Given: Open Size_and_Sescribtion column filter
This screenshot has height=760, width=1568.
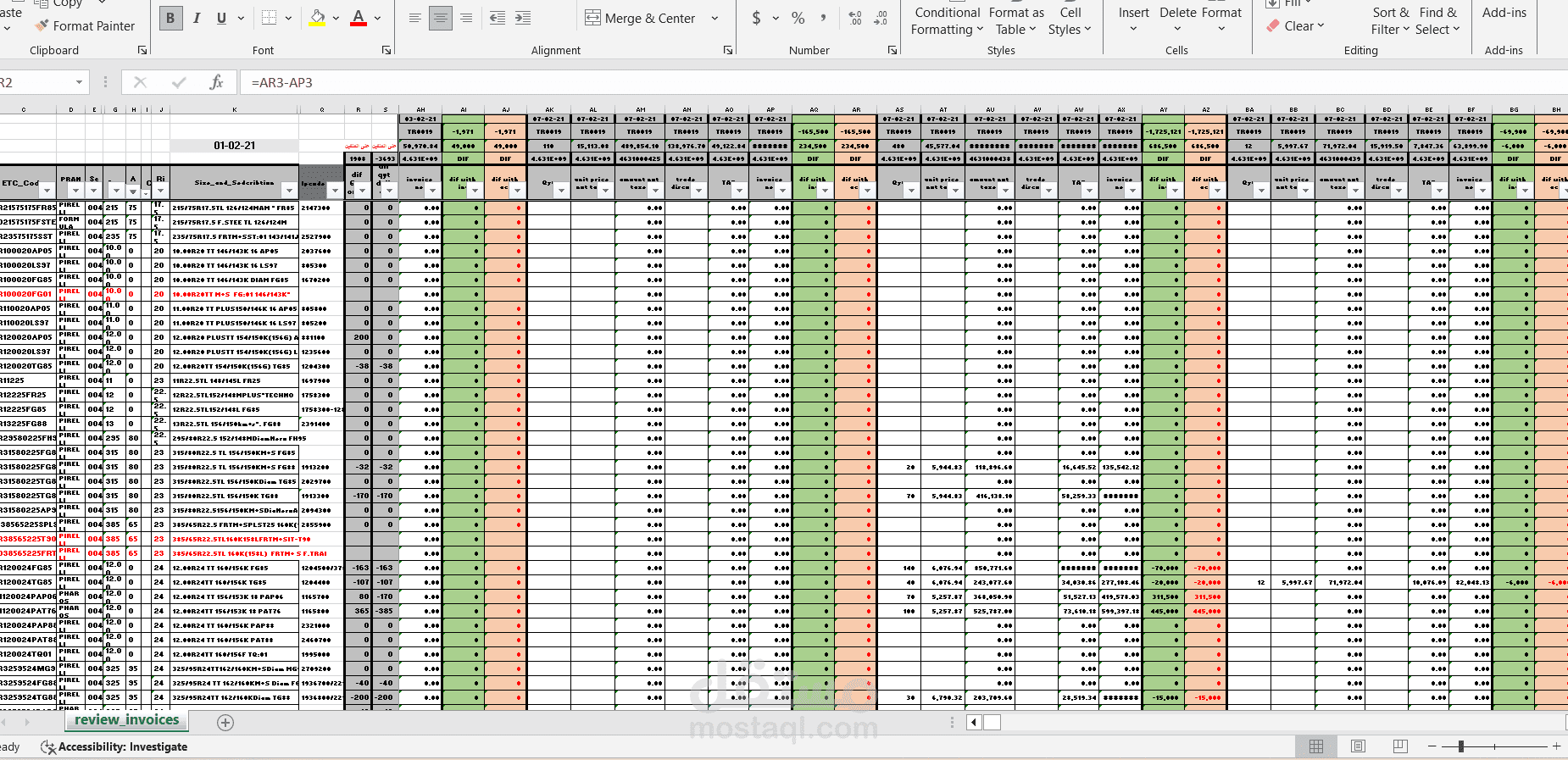Looking at the screenshot, I should pyautogui.click(x=289, y=191).
